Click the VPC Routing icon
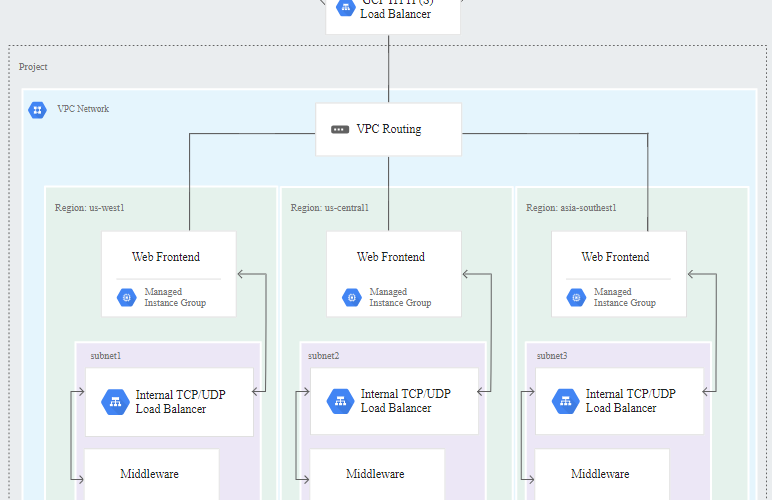 pyautogui.click(x=340, y=129)
